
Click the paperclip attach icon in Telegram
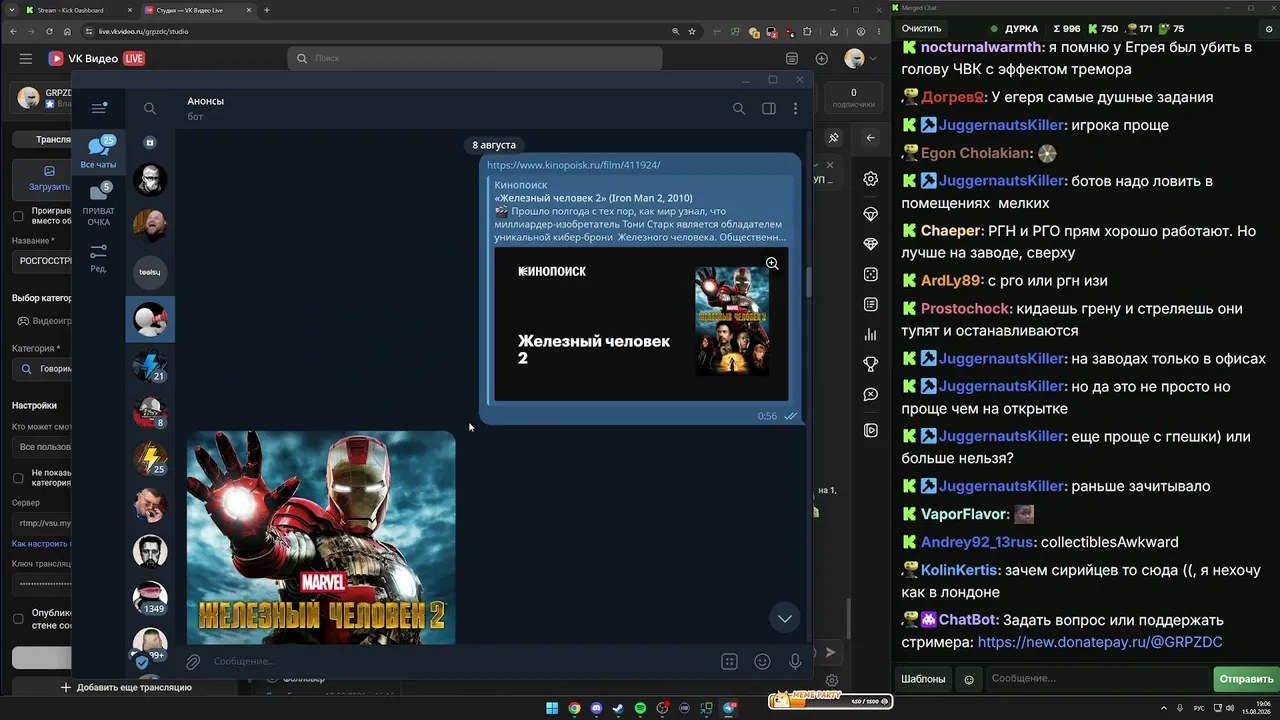click(x=193, y=661)
